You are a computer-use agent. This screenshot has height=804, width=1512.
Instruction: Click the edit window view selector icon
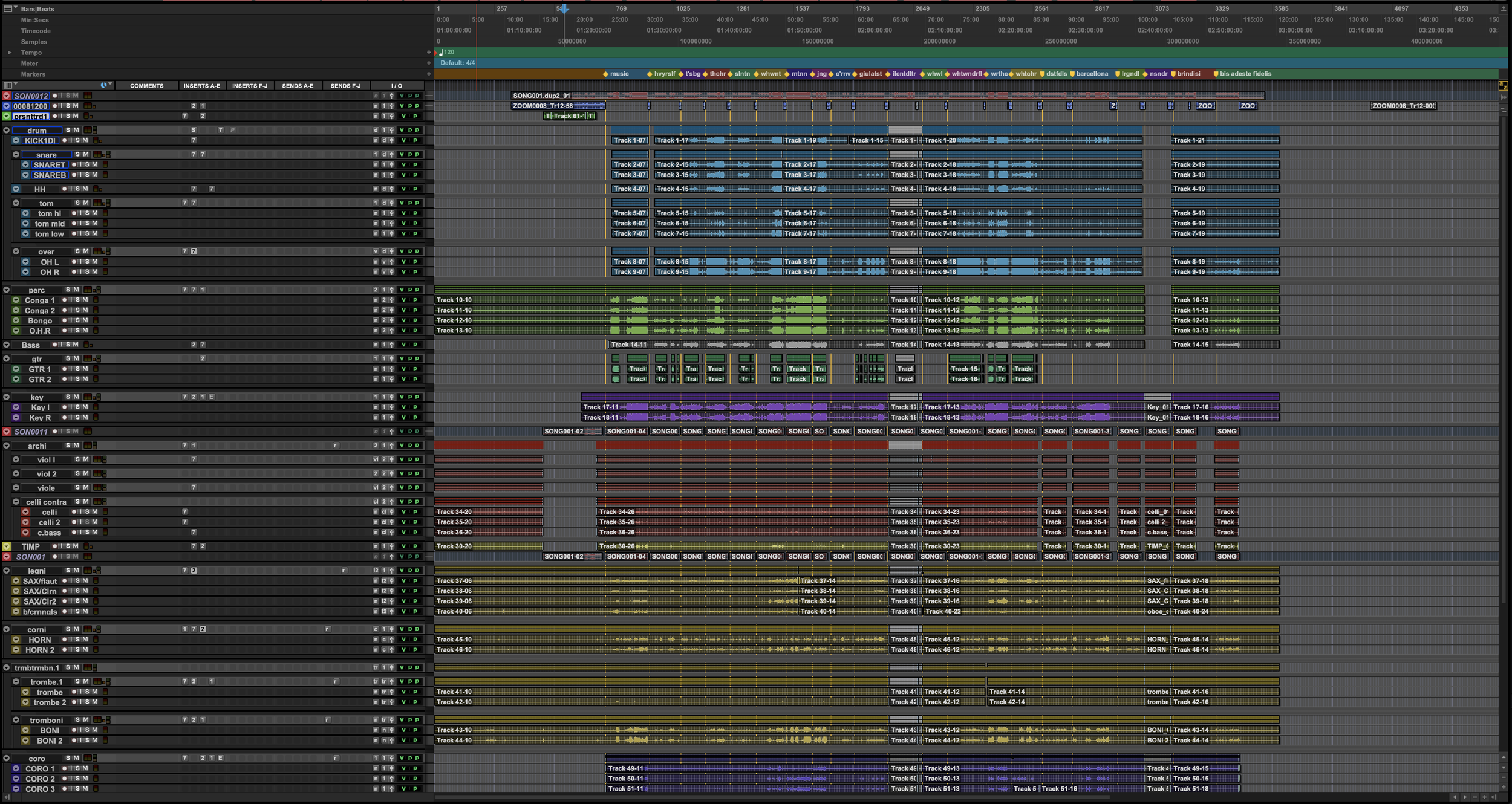tap(8, 85)
